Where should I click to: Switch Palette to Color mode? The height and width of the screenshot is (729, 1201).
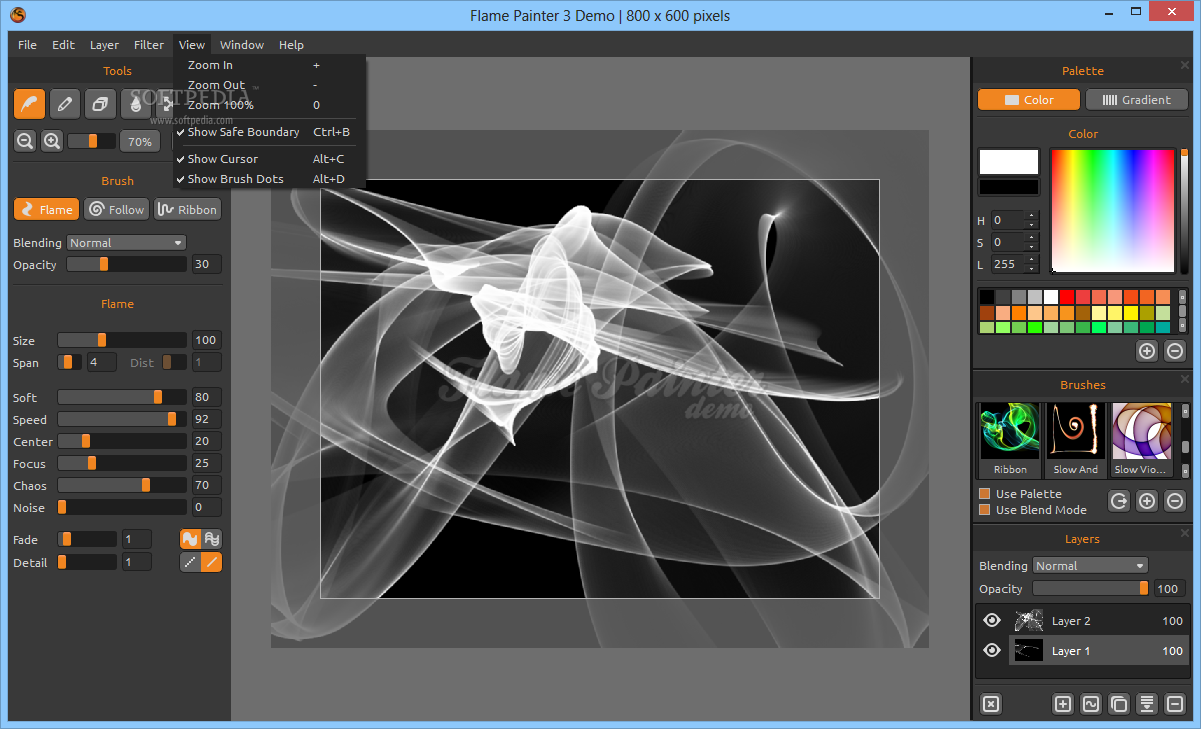click(1029, 100)
